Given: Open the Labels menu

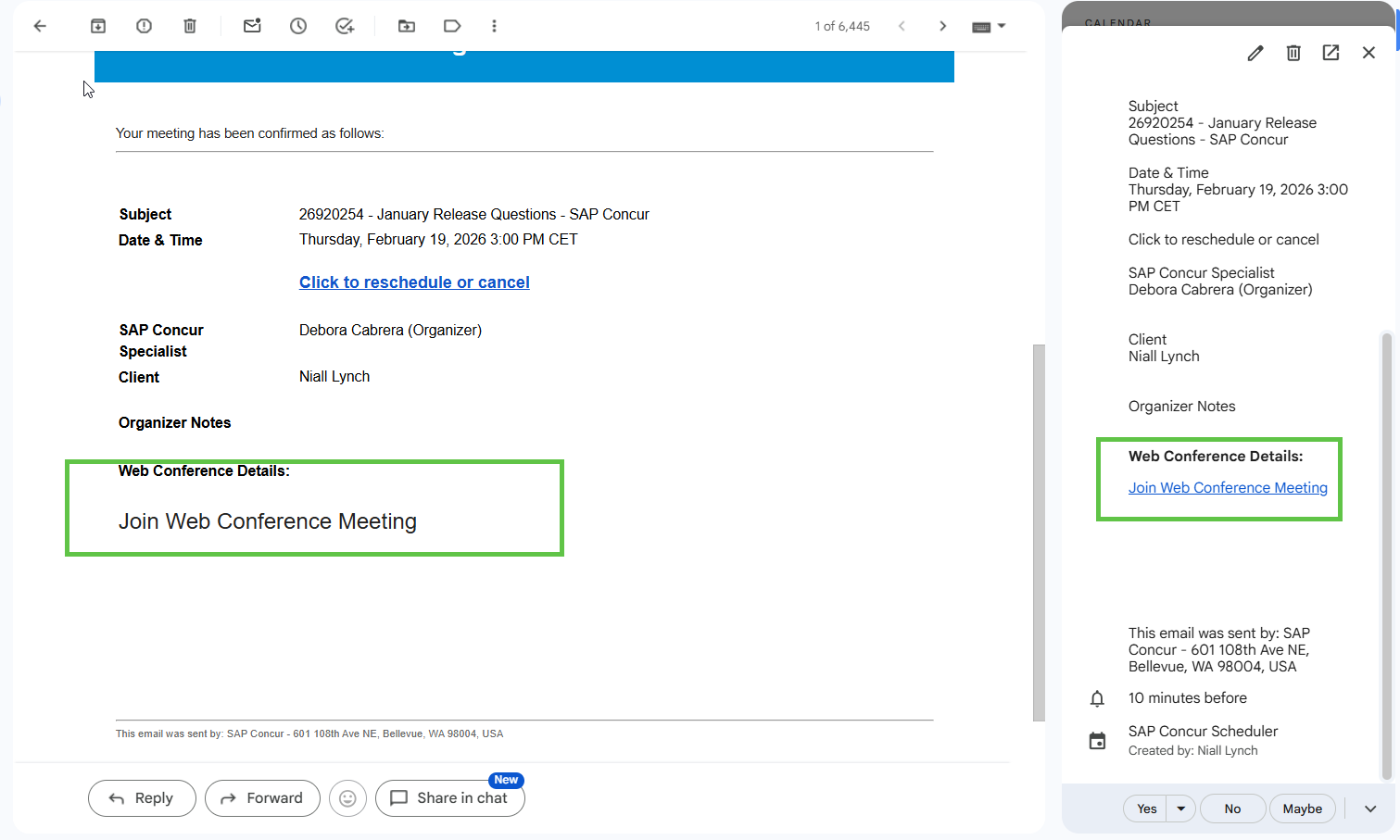Looking at the screenshot, I should click(x=452, y=26).
